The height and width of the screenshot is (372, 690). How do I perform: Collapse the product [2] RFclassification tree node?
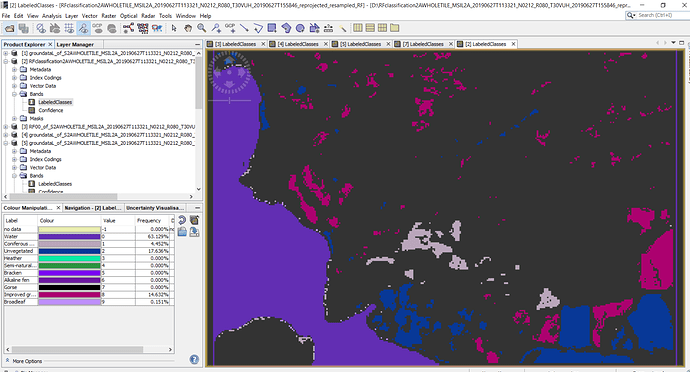(x=6, y=61)
